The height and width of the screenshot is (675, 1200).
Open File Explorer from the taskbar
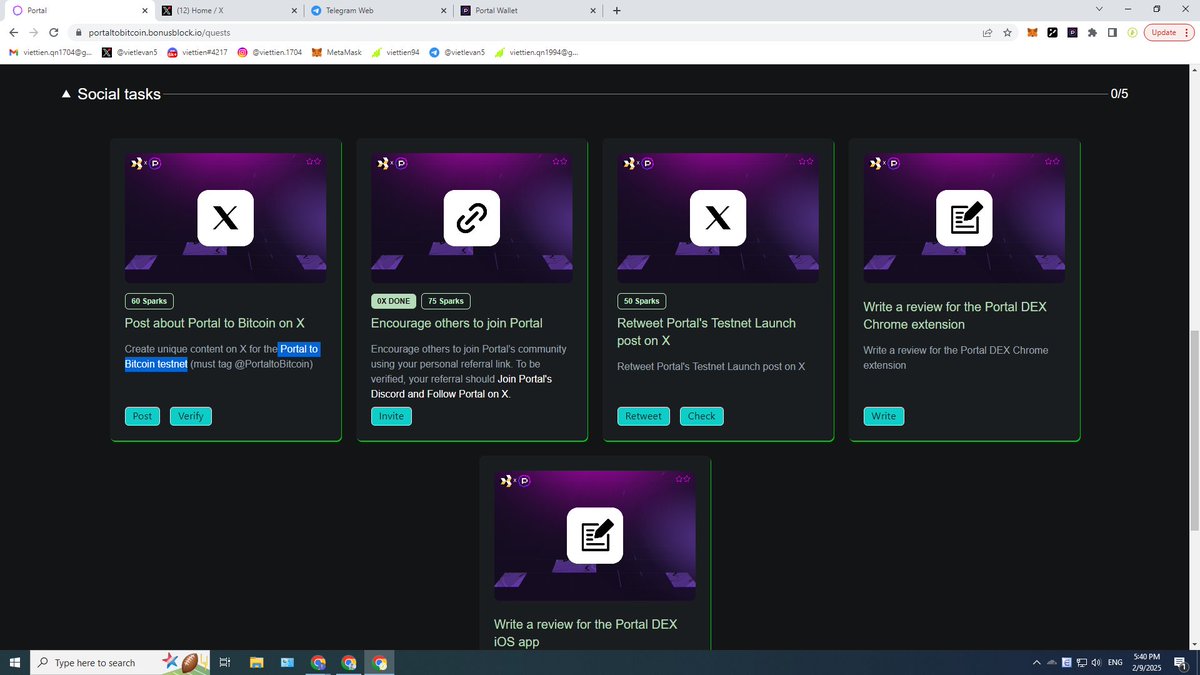coord(256,662)
